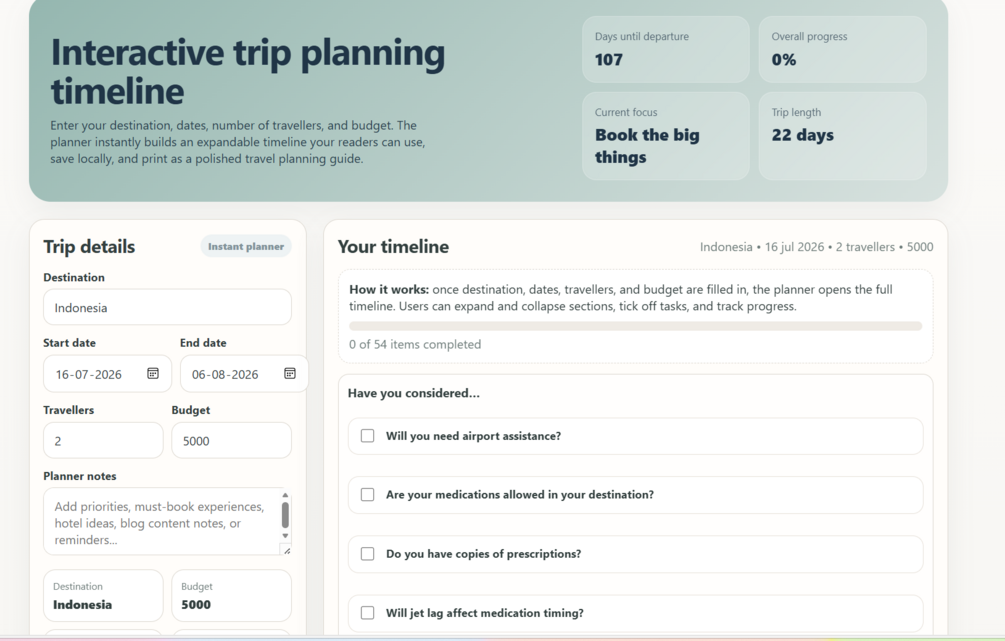This screenshot has height=641, width=1005.
Task: Collapse the 'Have you considered...' section
Action: (x=414, y=393)
